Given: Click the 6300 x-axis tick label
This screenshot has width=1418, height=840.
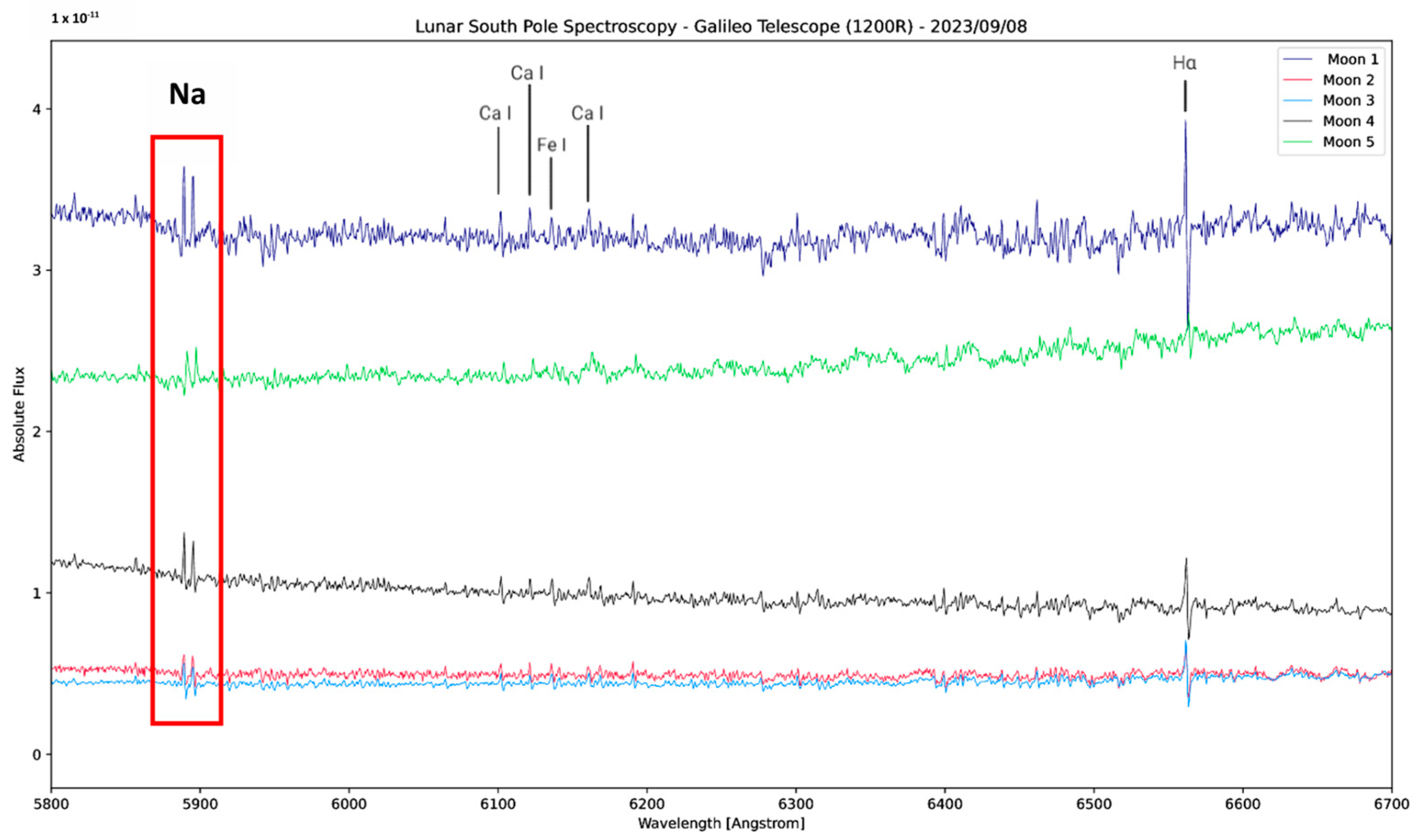Looking at the screenshot, I should click(795, 804).
